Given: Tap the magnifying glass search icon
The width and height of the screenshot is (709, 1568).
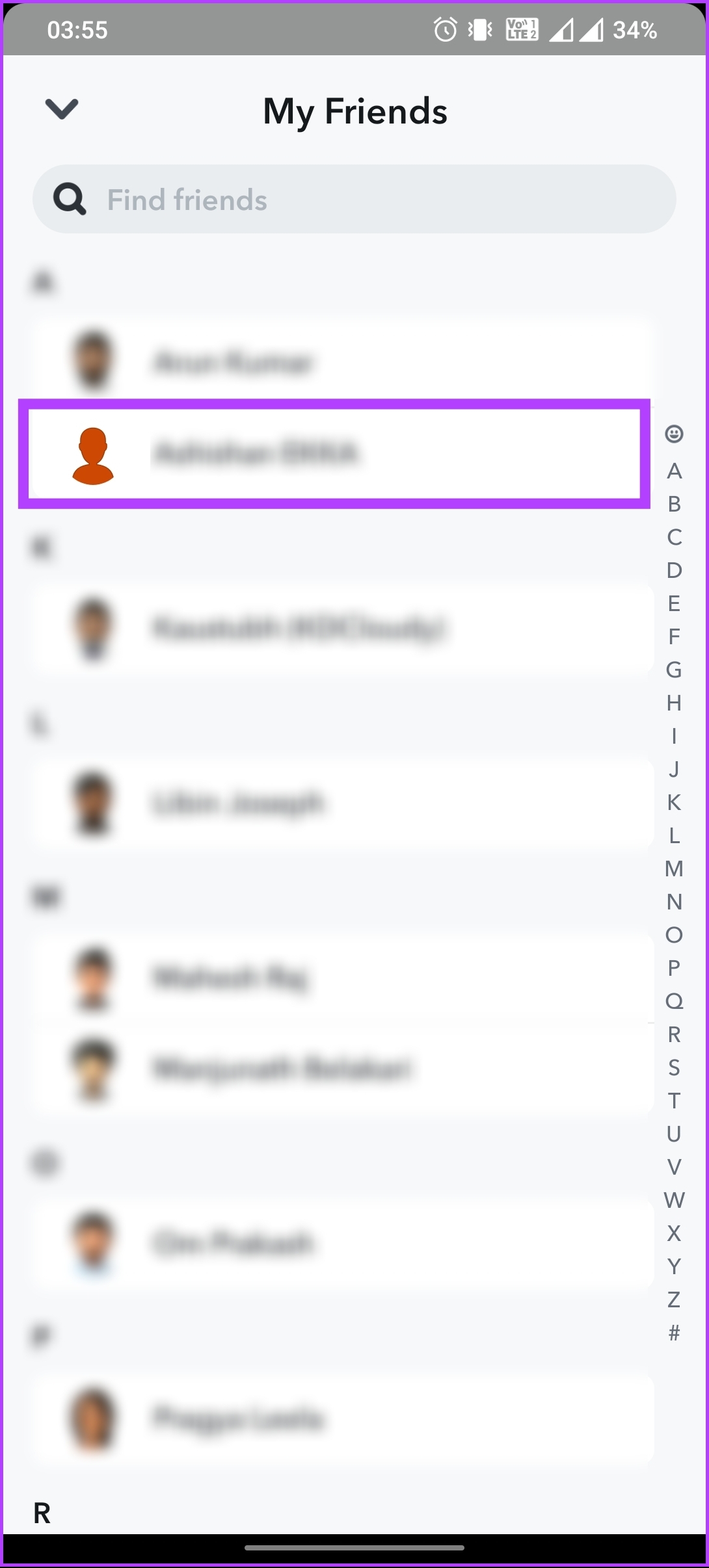Looking at the screenshot, I should click(x=70, y=199).
